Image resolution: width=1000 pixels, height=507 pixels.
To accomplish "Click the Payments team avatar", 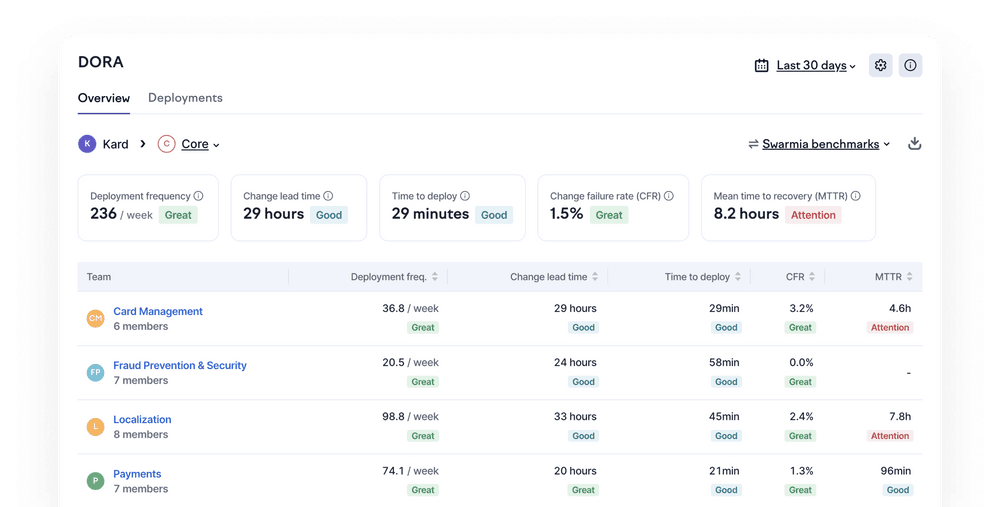I will [95, 481].
